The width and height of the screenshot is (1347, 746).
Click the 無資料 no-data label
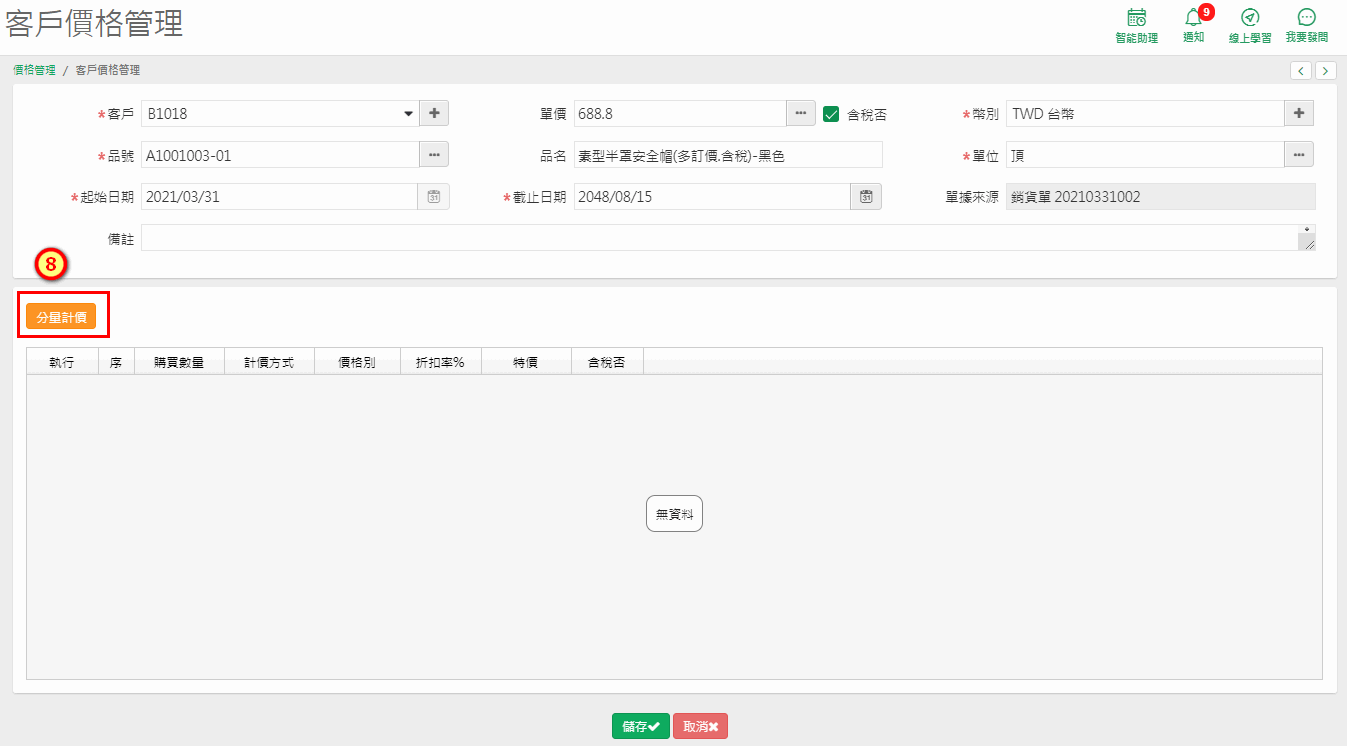pyautogui.click(x=674, y=514)
